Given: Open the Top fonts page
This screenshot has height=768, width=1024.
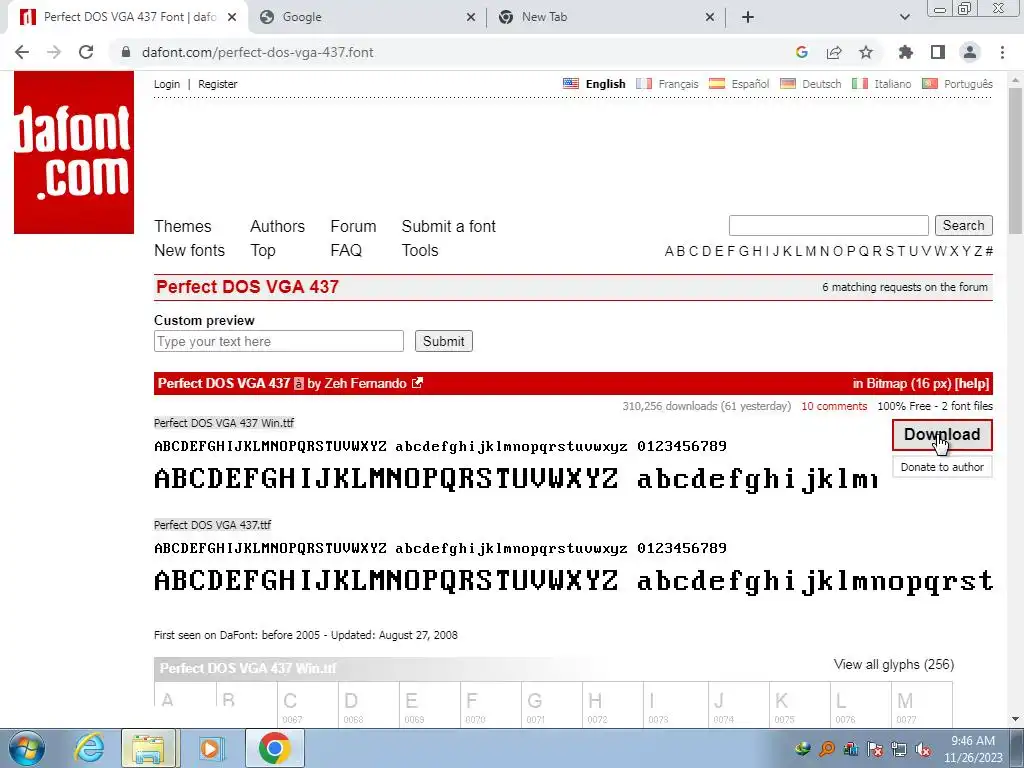Looking at the screenshot, I should [263, 250].
